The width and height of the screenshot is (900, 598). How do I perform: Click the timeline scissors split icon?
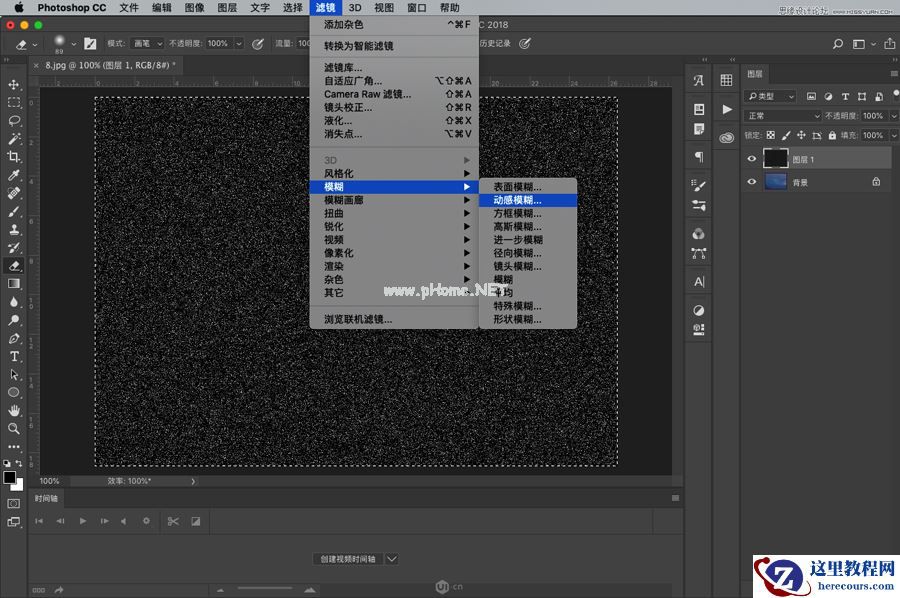click(x=173, y=521)
